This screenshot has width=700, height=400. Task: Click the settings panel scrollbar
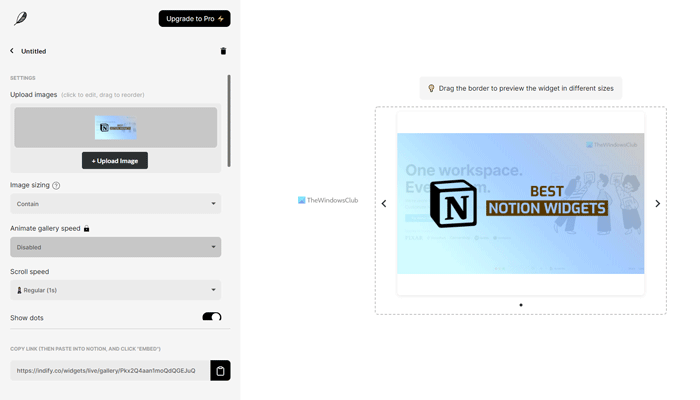[229, 121]
